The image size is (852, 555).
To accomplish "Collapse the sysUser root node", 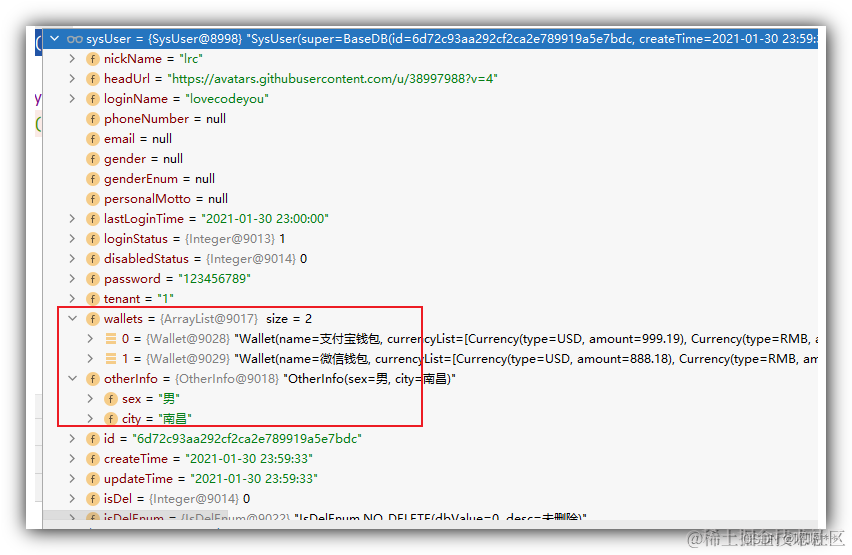I will tap(54, 39).
